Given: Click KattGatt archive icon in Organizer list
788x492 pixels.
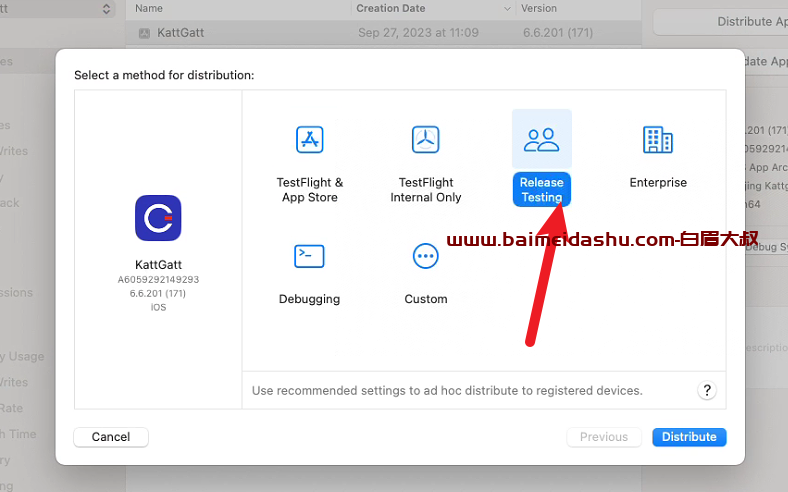Looking at the screenshot, I should (x=144, y=33).
